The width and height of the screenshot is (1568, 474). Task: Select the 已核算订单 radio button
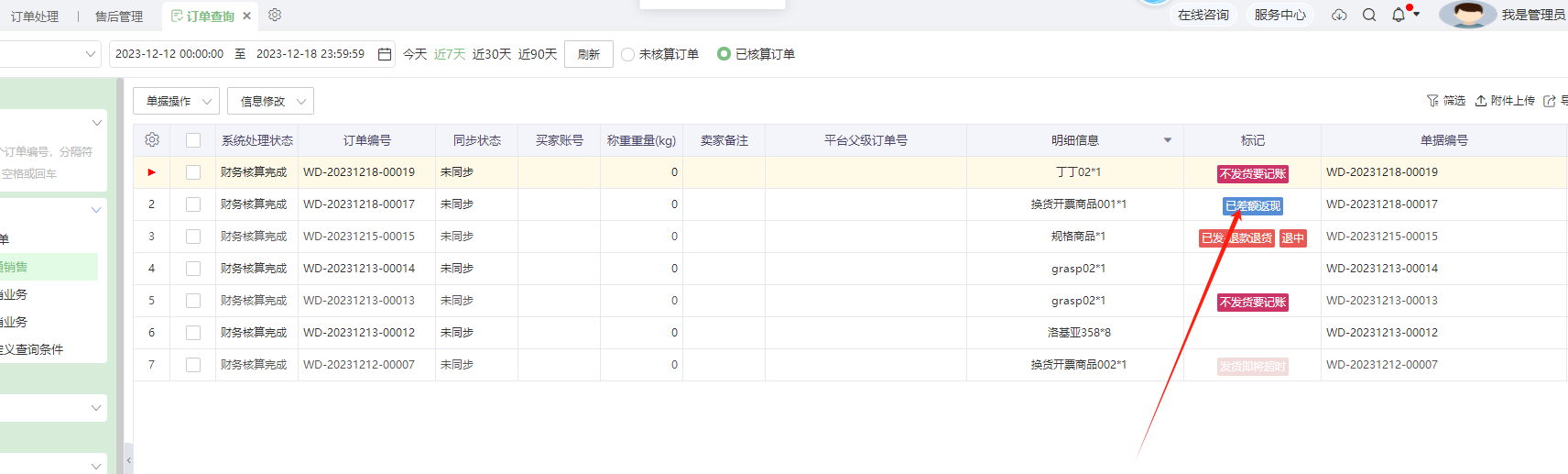coord(724,54)
